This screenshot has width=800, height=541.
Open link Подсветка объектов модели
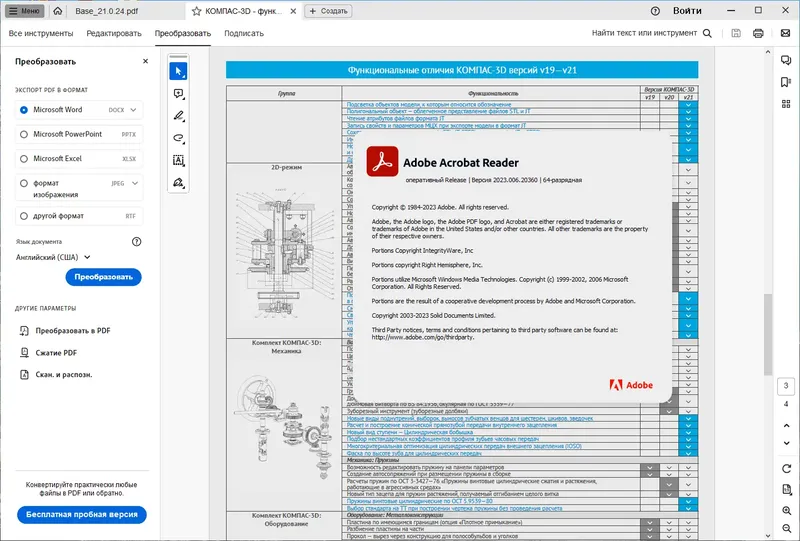[429, 104]
